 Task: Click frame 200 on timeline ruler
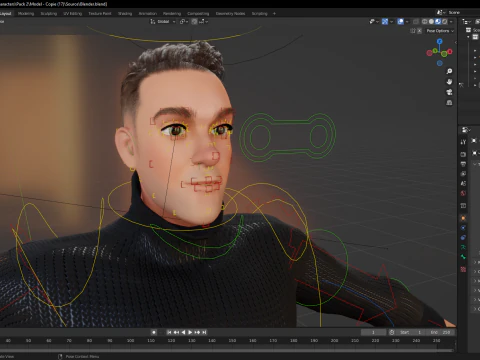[334, 341]
